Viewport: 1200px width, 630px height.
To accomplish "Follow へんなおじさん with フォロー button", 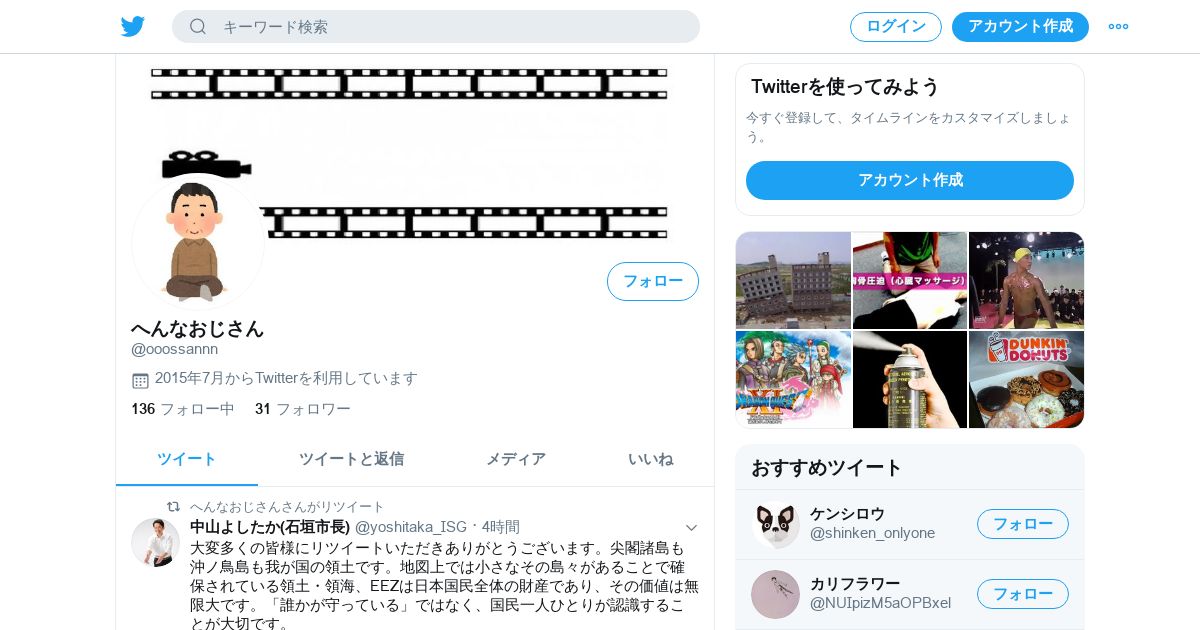I will [653, 281].
